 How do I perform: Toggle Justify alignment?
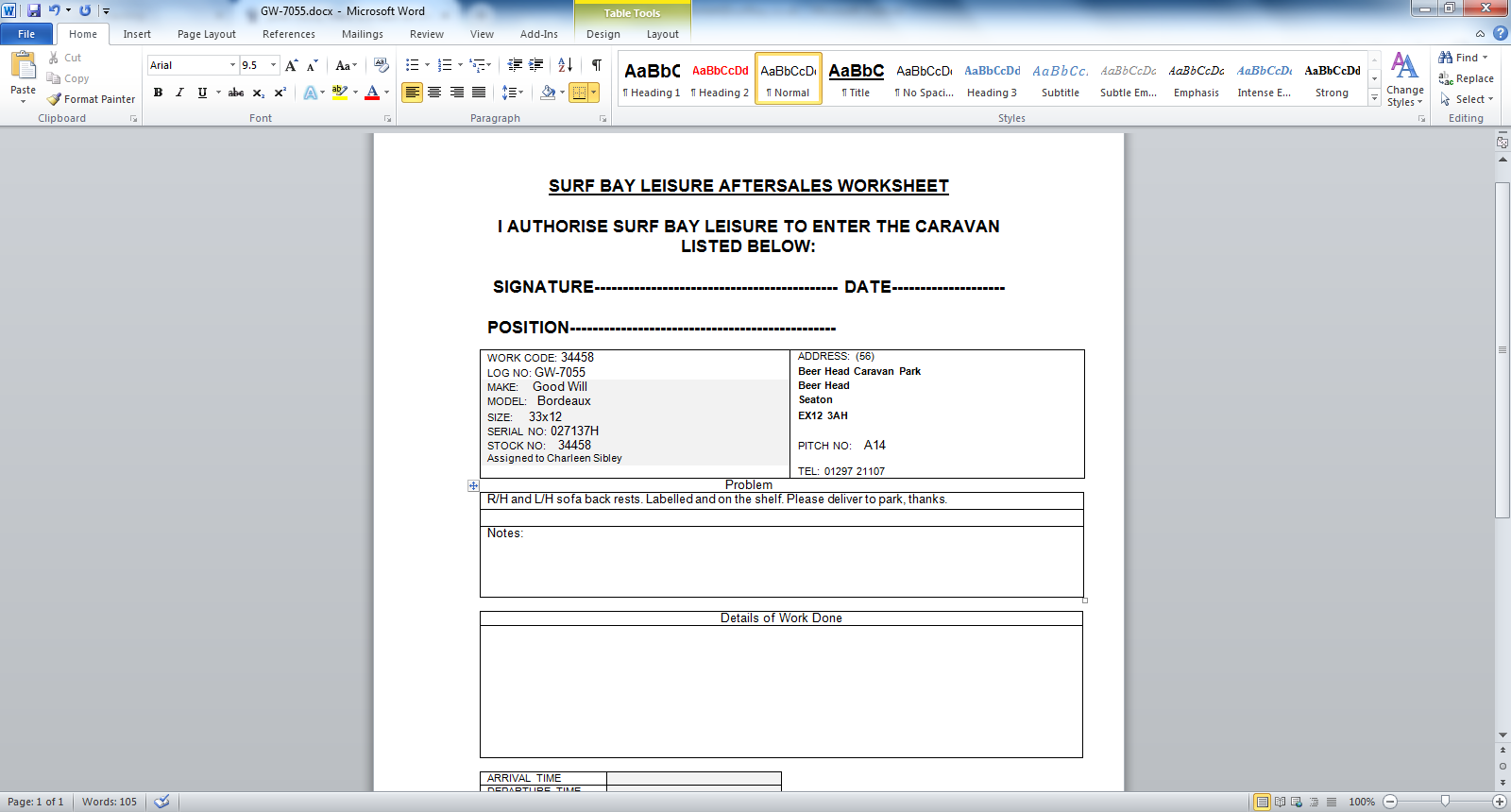[479, 93]
